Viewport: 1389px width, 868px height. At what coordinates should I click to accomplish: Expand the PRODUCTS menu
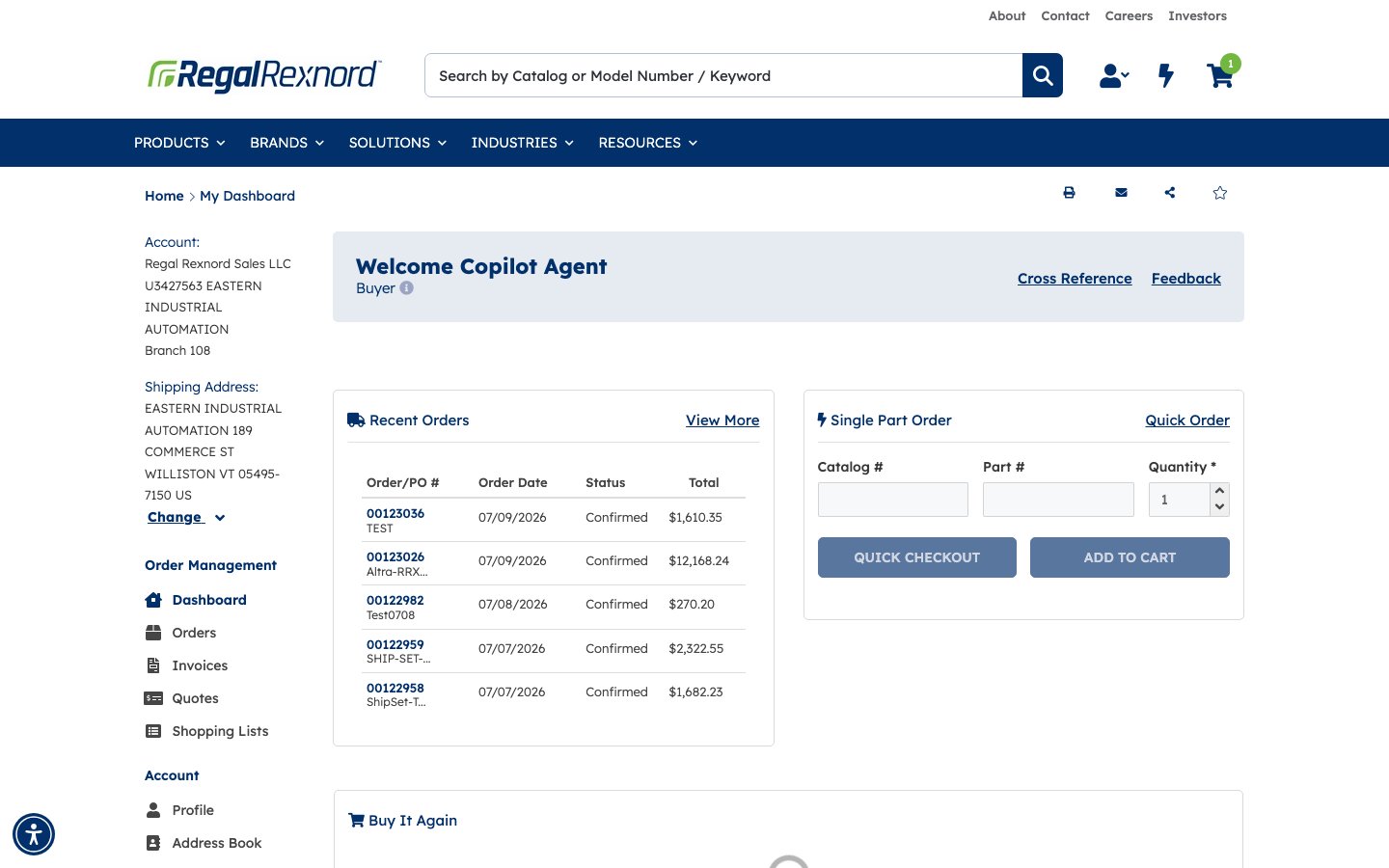pos(179,143)
